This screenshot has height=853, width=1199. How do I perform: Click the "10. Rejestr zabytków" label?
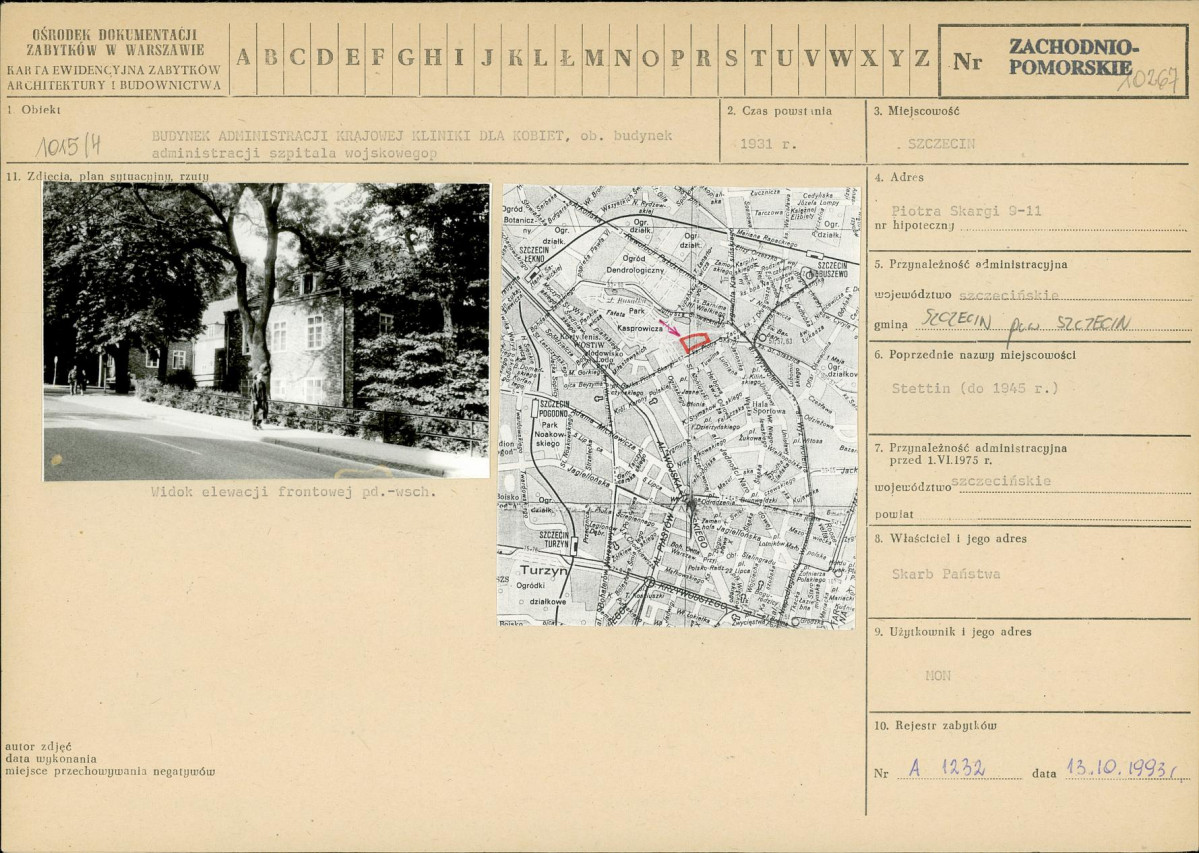pos(935,726)
